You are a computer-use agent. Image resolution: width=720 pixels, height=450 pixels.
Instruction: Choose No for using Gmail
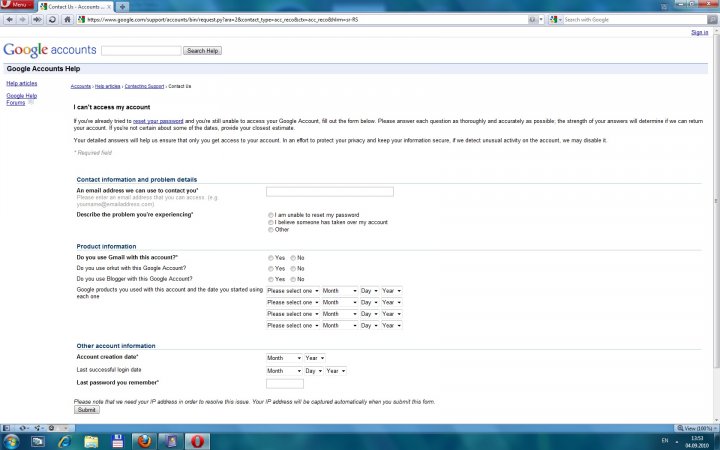pos(292,258)
